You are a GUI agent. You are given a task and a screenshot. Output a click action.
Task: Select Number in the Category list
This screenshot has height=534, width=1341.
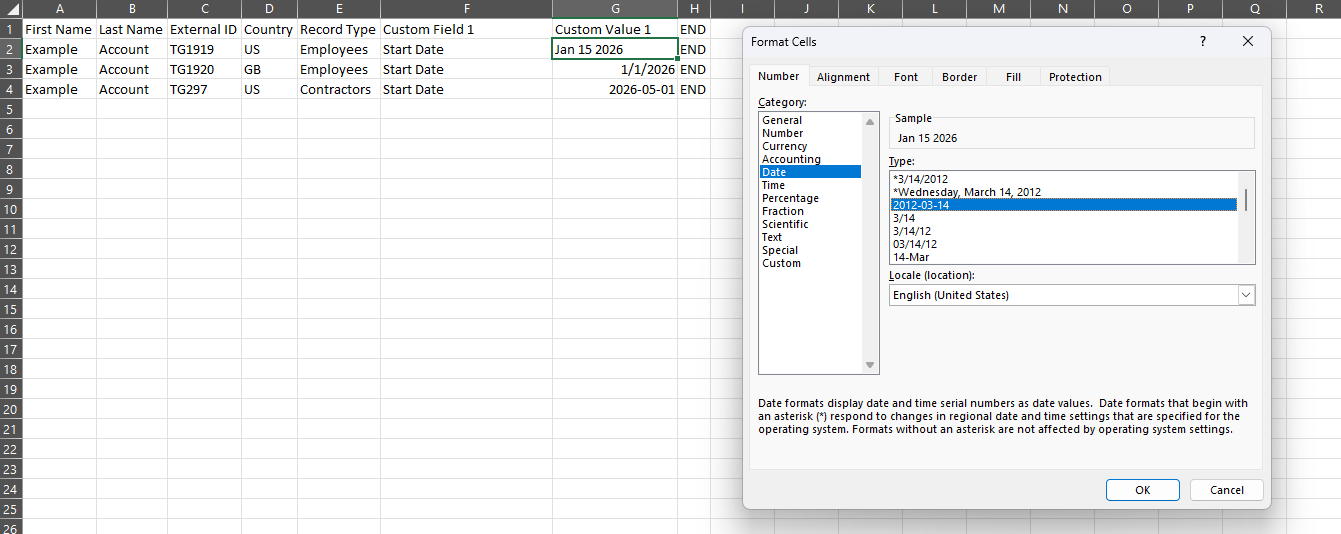[x=810, y=133]
